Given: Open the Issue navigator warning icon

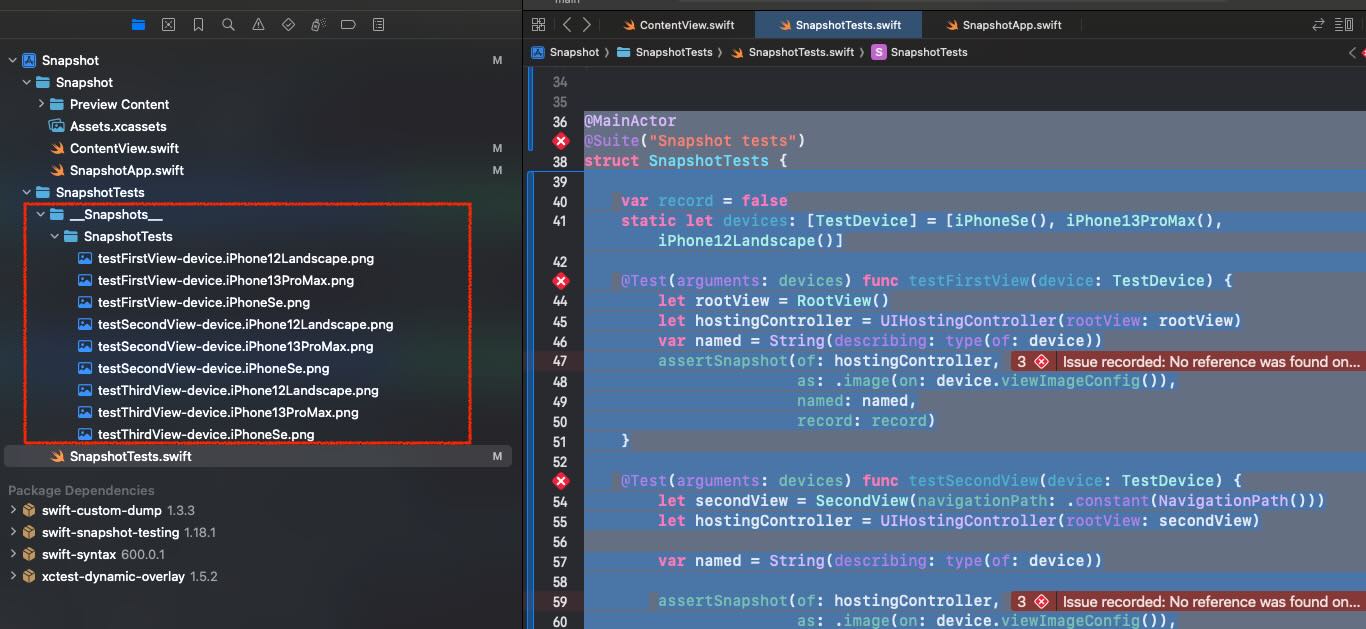Looking at the screenshot, I should pyautogui.click(x=258, y=24).
